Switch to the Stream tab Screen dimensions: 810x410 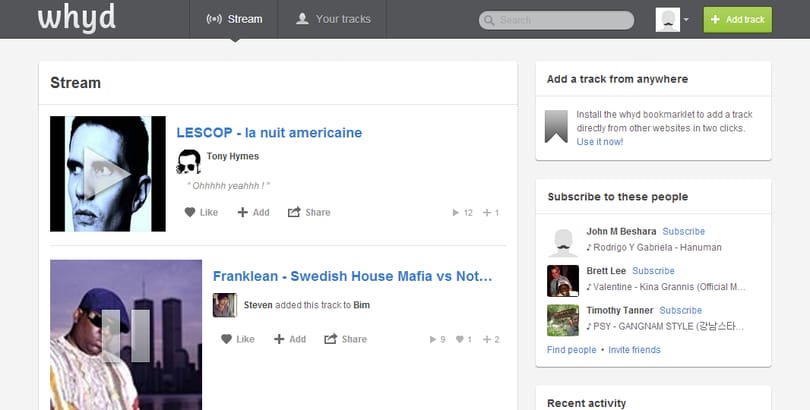(234, 19)
